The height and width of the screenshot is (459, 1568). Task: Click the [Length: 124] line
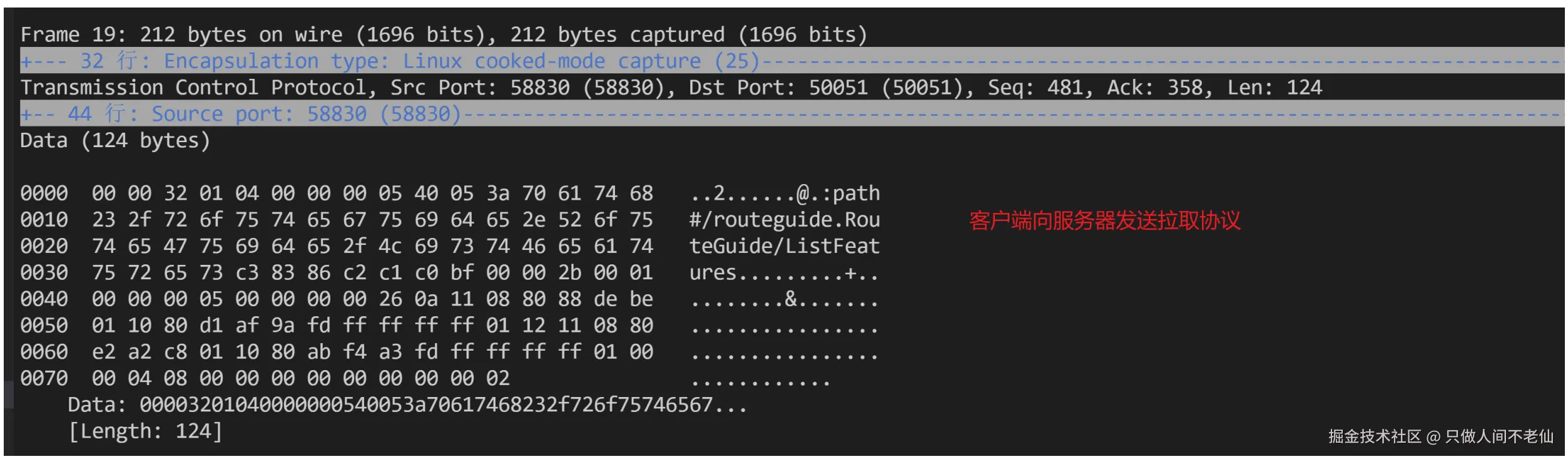[145, 431]
